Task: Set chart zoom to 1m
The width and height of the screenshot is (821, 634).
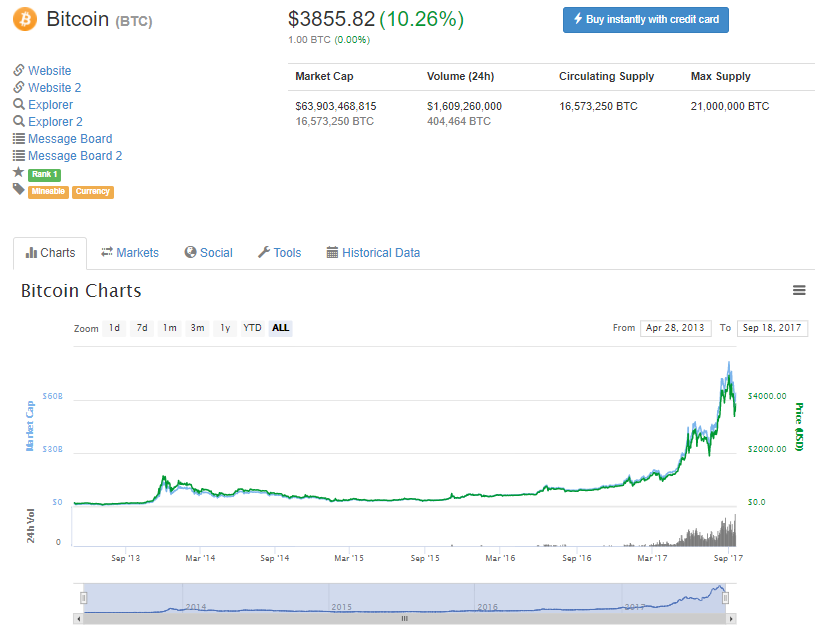Action: [x=170, y=328]
